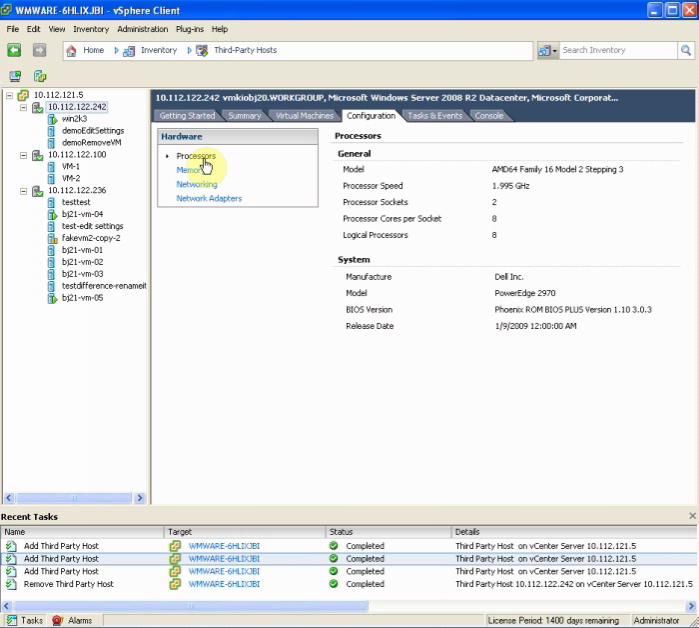Screen dimensions: 699x628
Task: Open Networking hardware link
Action: 197,185
